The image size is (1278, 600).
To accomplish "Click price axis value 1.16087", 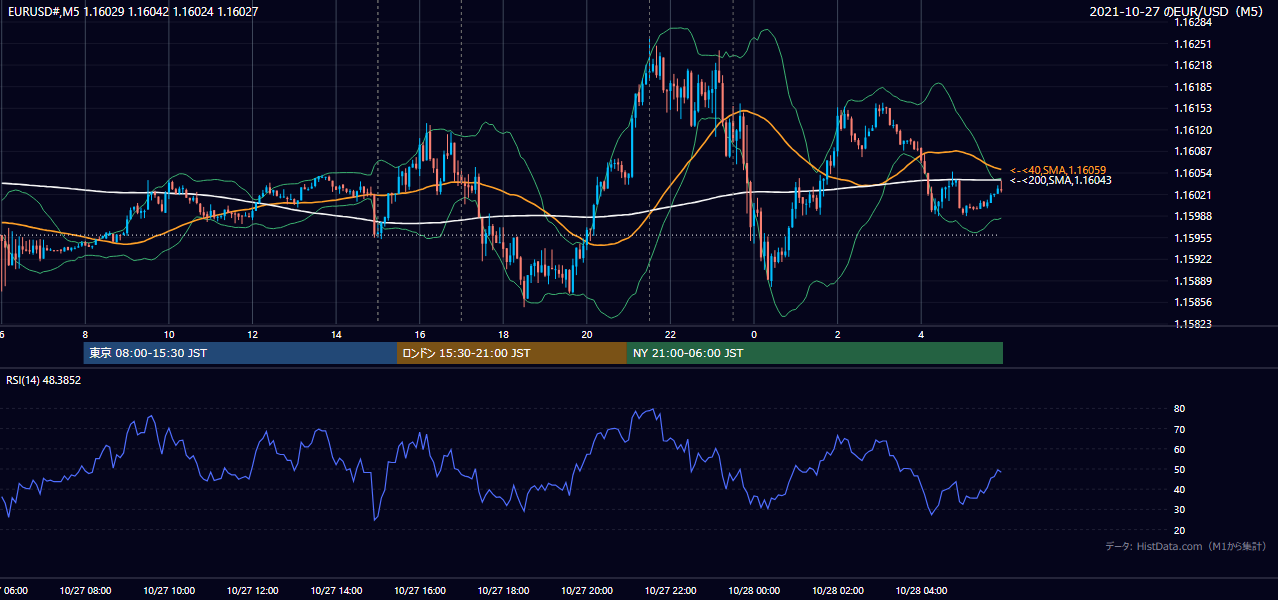I will pyautogui.click(x=1193, y=151).
